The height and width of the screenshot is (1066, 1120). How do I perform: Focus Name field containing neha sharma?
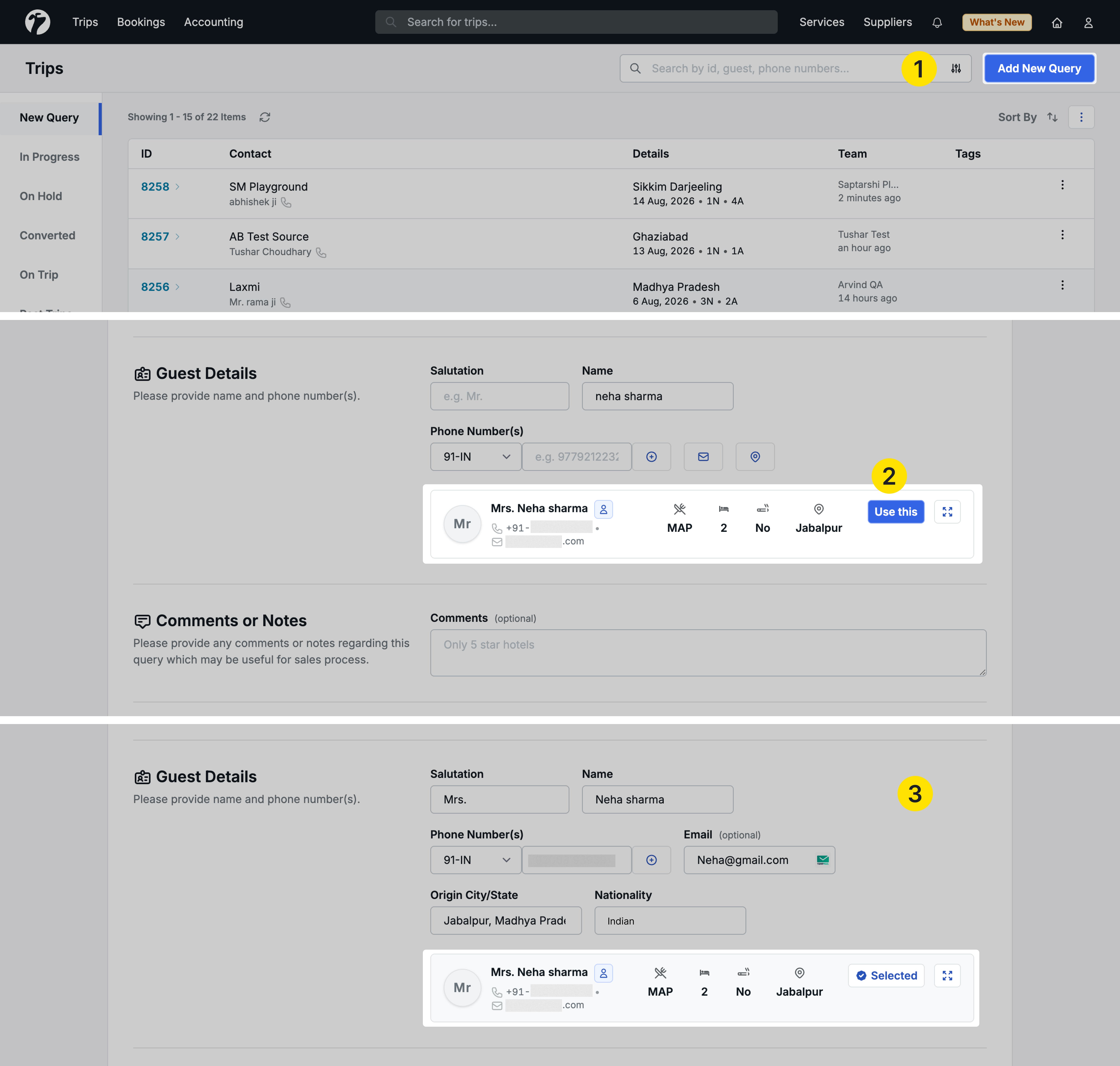657,396
